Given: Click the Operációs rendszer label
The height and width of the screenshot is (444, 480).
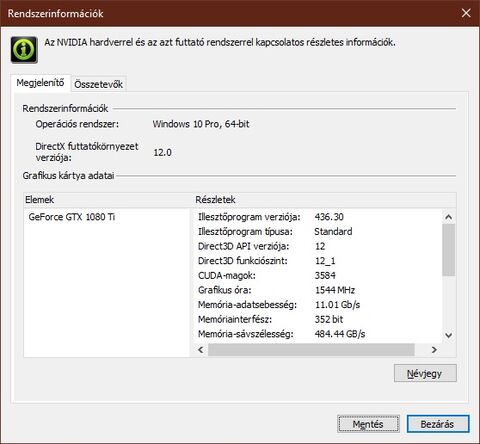Looking at the screenshot, I should coord(77,124).
